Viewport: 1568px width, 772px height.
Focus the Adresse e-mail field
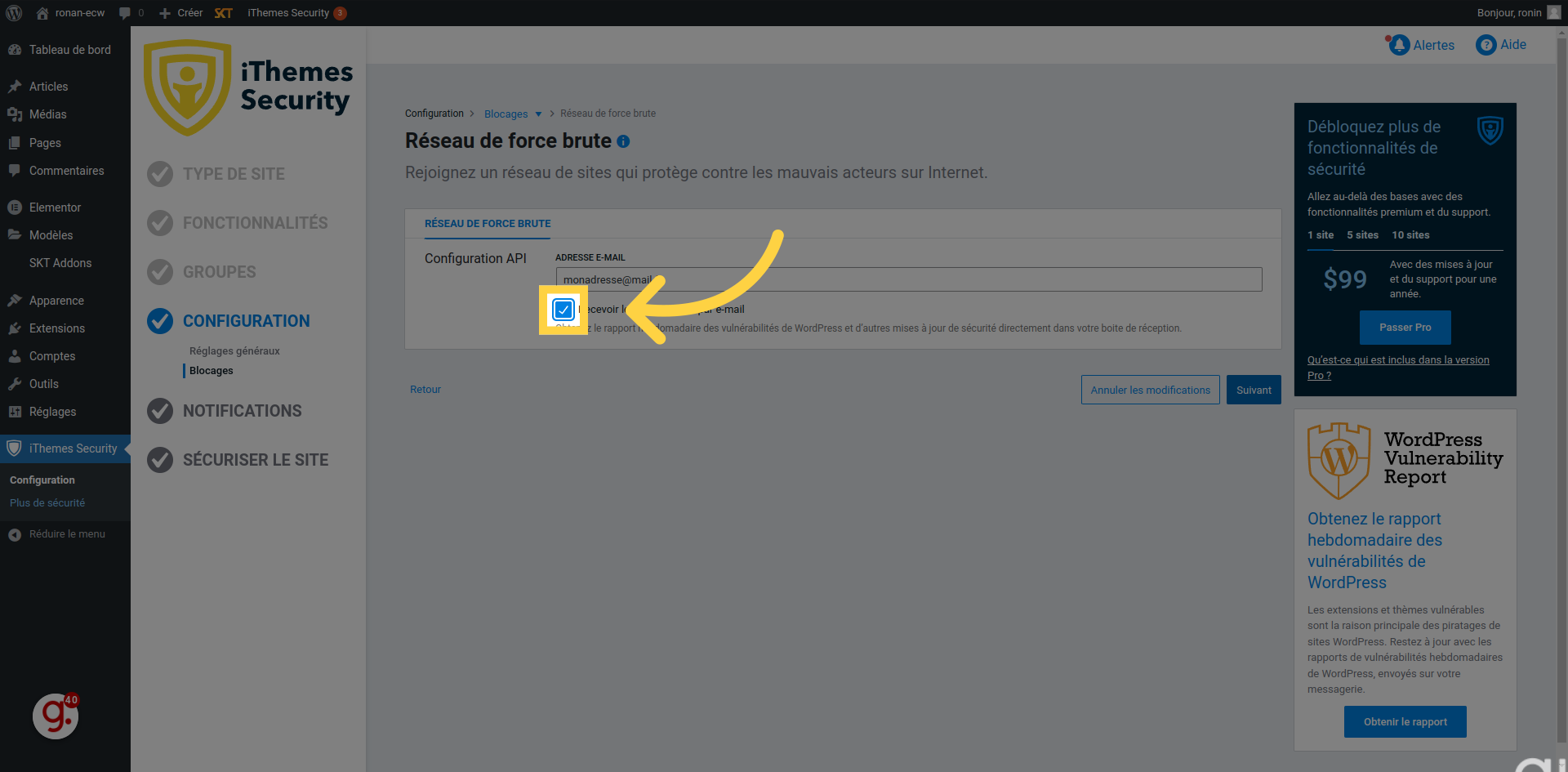pos(909,279)
